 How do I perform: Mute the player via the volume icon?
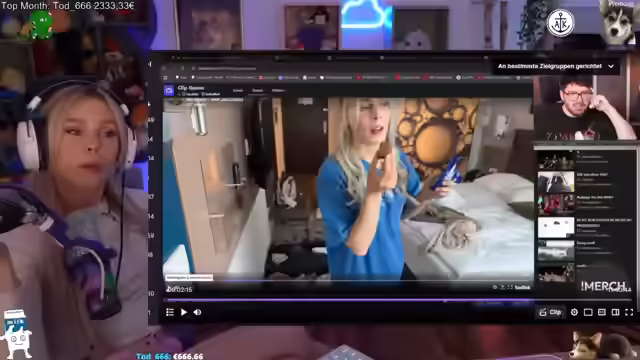pyautogui.click(x=198, y=312)
